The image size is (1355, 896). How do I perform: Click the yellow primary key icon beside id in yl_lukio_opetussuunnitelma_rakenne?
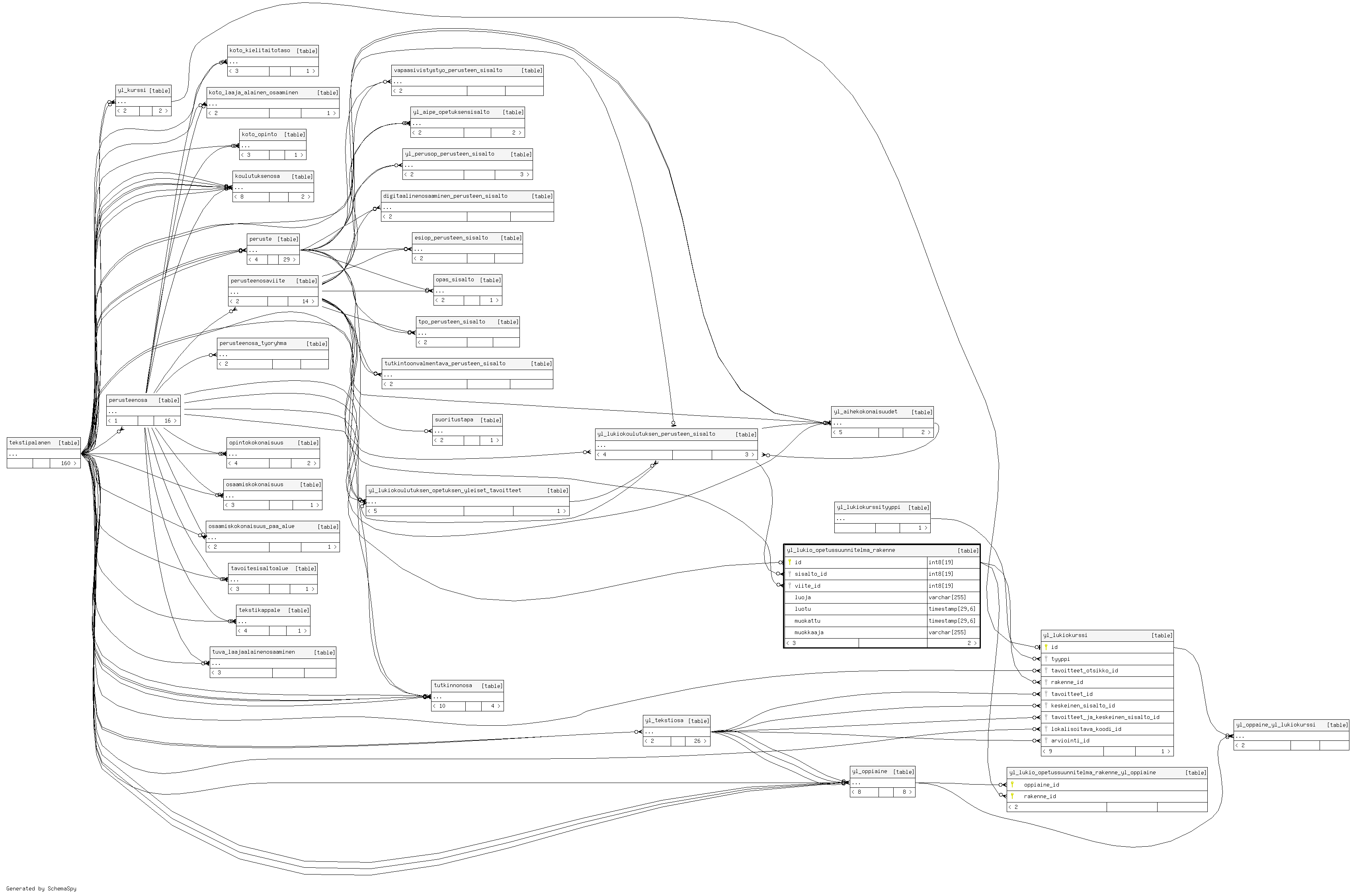790,562
